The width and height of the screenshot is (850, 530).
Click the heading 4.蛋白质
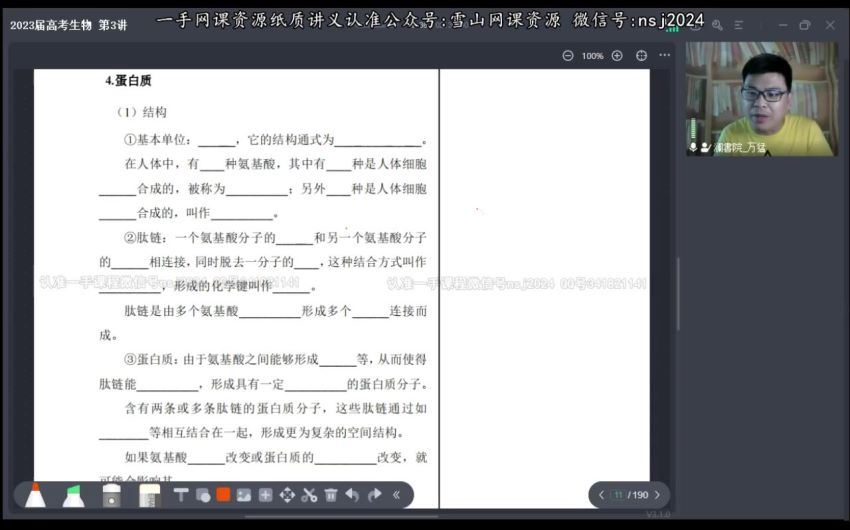pyautogui.click(x=128, y=81)
